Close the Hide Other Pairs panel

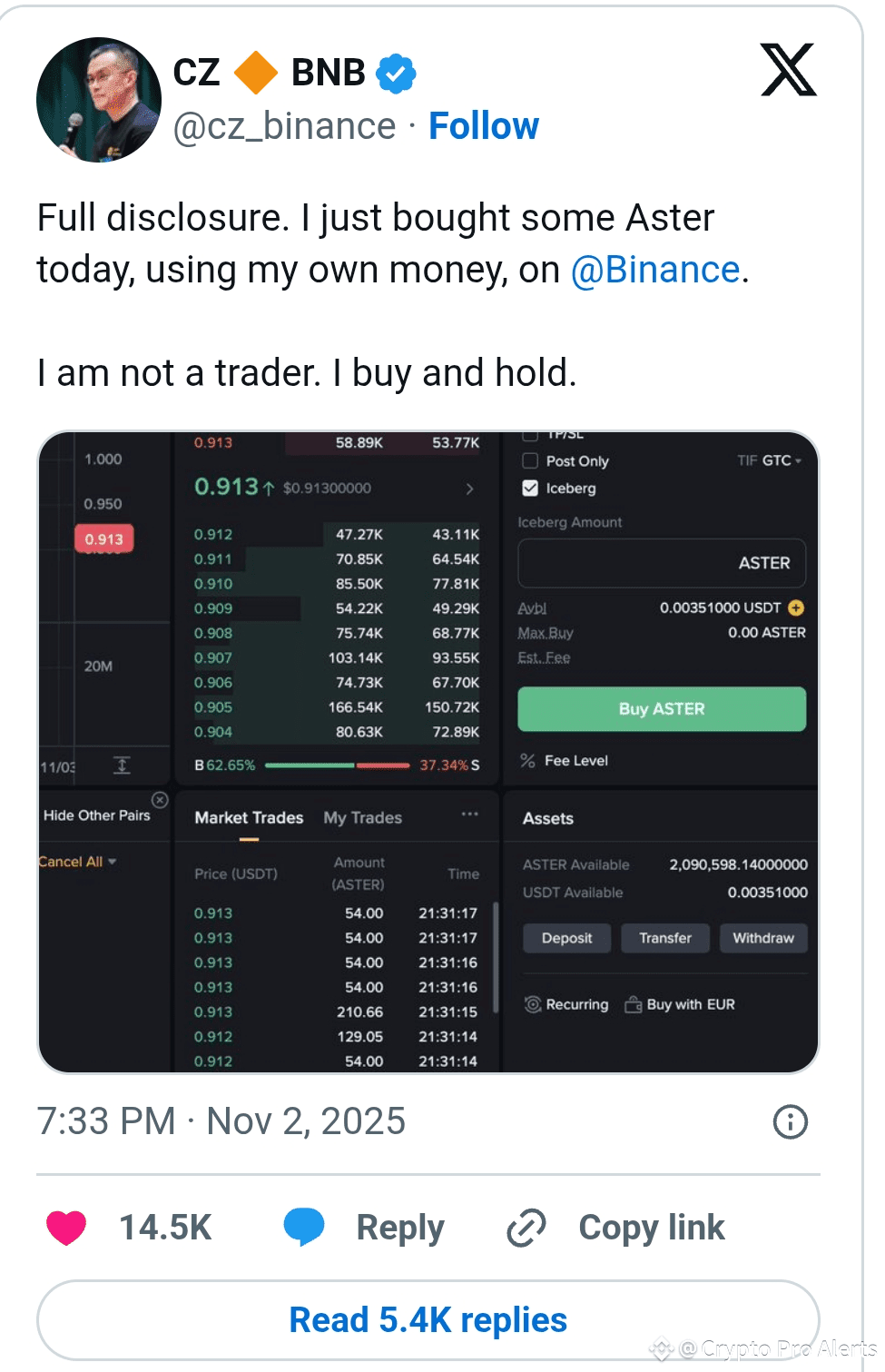(x=160, y=800)
